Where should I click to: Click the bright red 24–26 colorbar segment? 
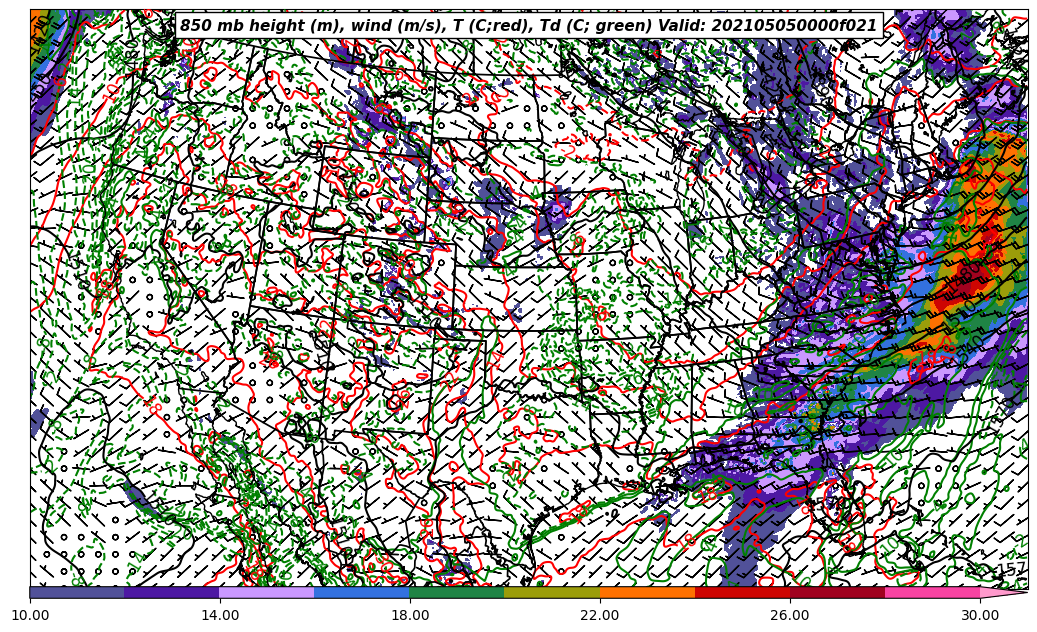coord(742,592)
